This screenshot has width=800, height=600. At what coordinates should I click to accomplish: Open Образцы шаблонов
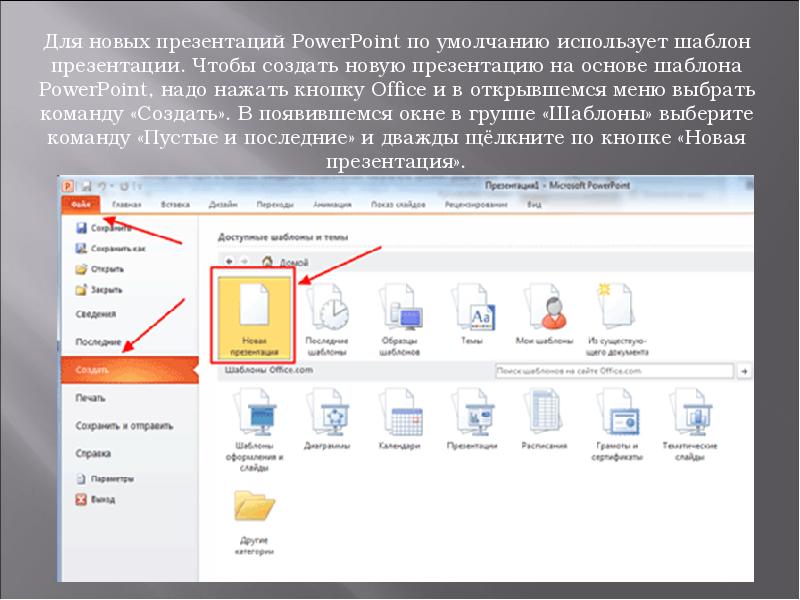(399, 319)
